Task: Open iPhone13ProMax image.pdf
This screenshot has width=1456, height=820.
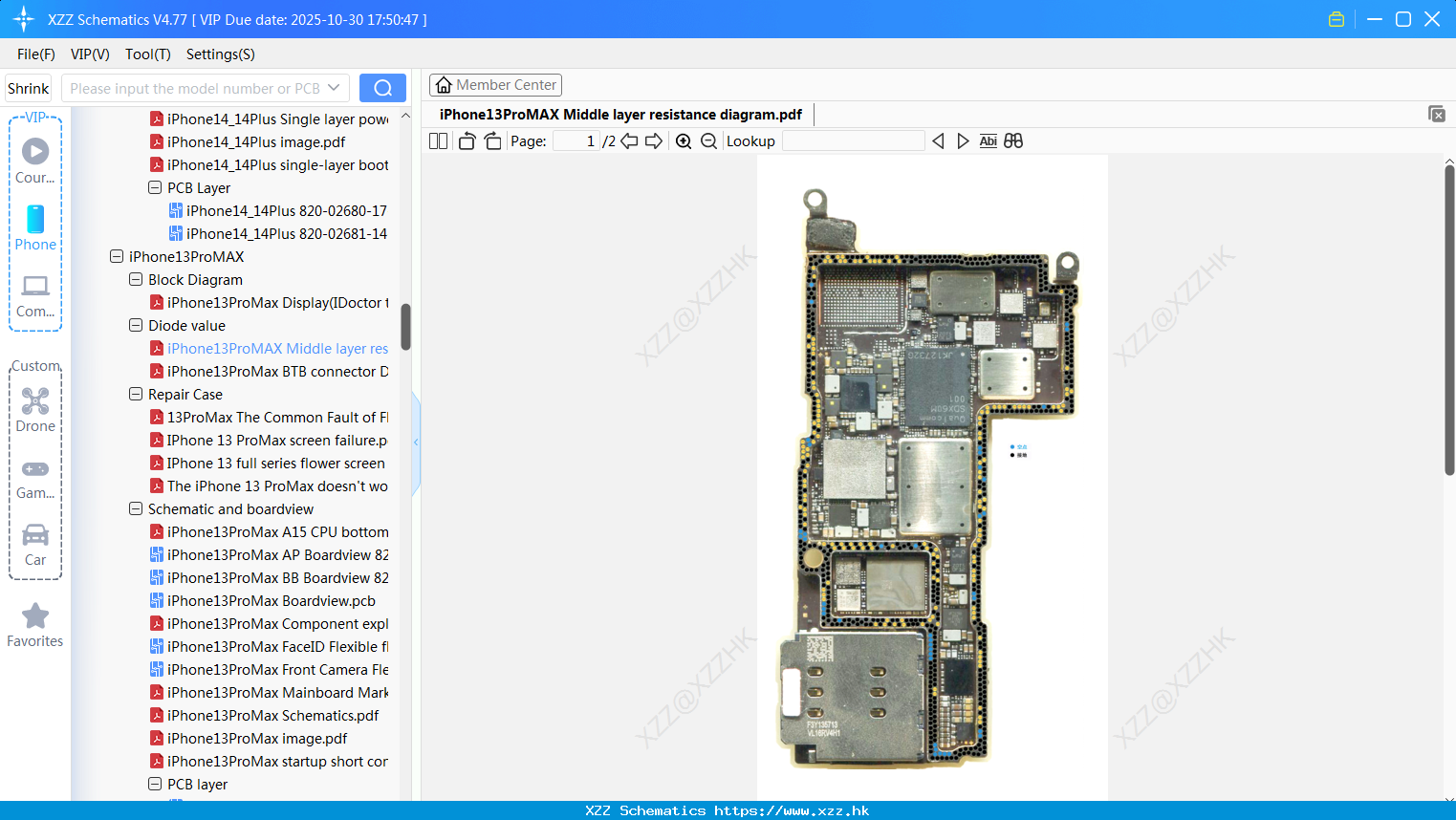Action: (x=257, y=738)
